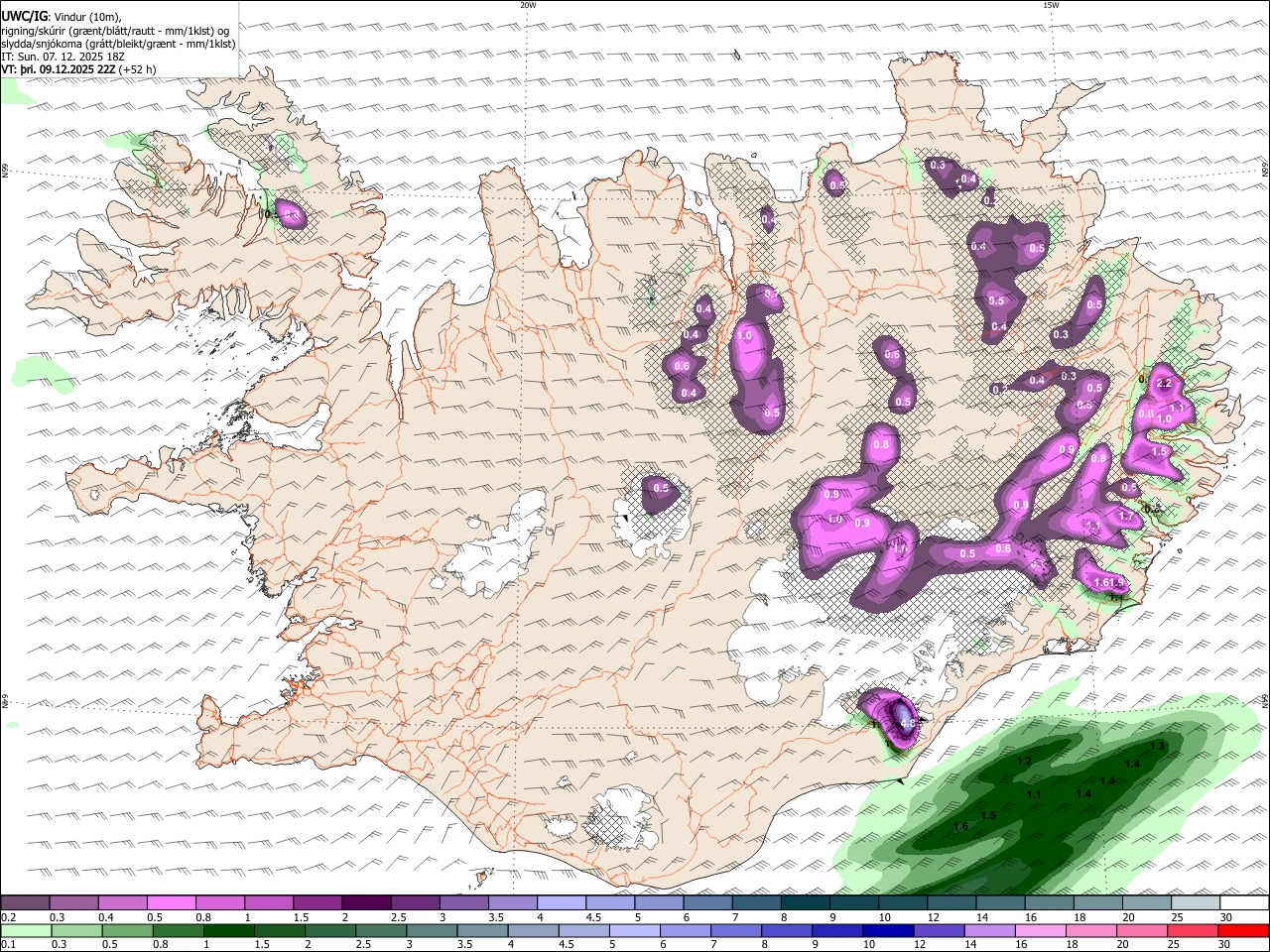
Task: Click the 20W longitude label
Action: [x=528, y=5]
